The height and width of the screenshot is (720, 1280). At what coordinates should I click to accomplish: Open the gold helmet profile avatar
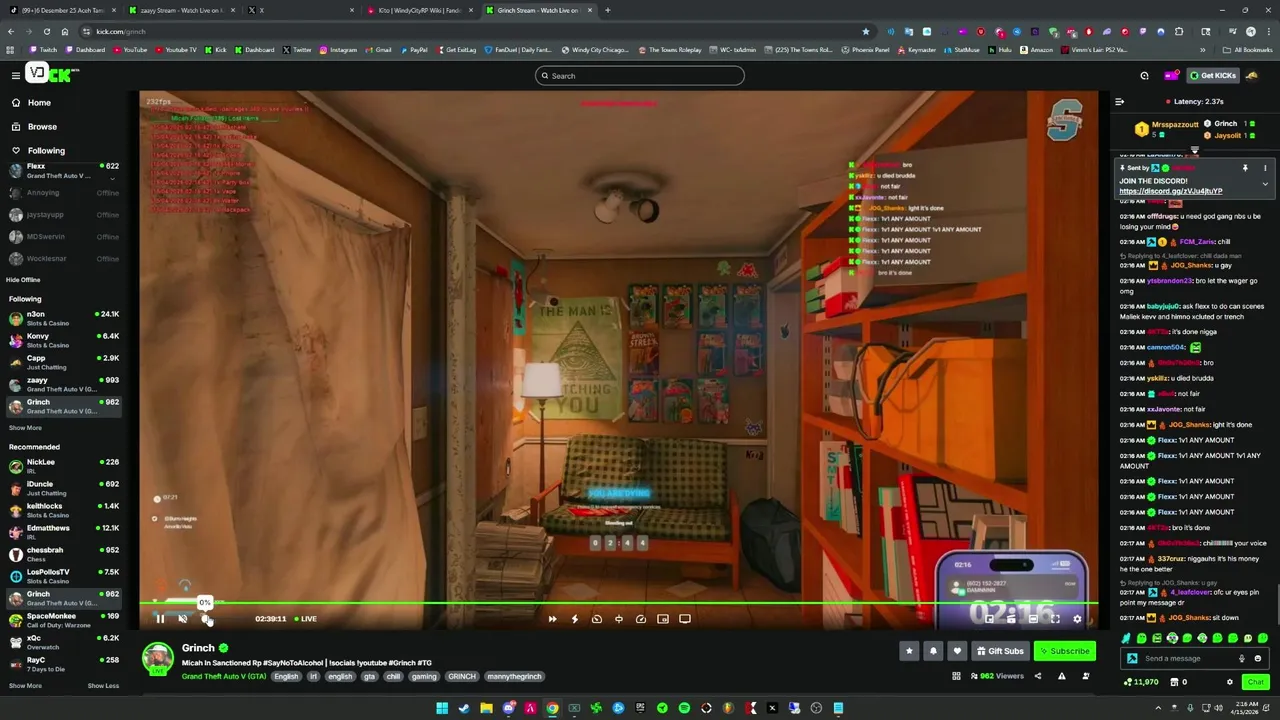1252,76
